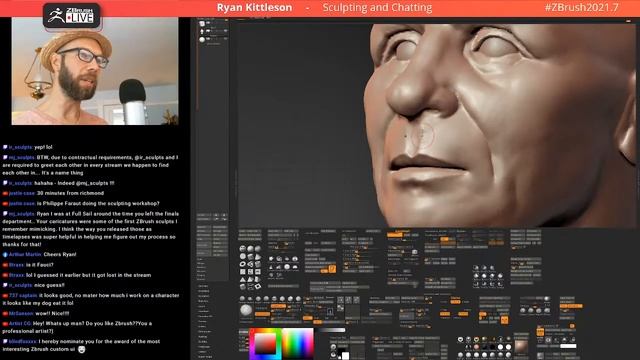Open the large current brush sphere thumbnail
This screenshot has width=640, height=360.
click(246, 310)
